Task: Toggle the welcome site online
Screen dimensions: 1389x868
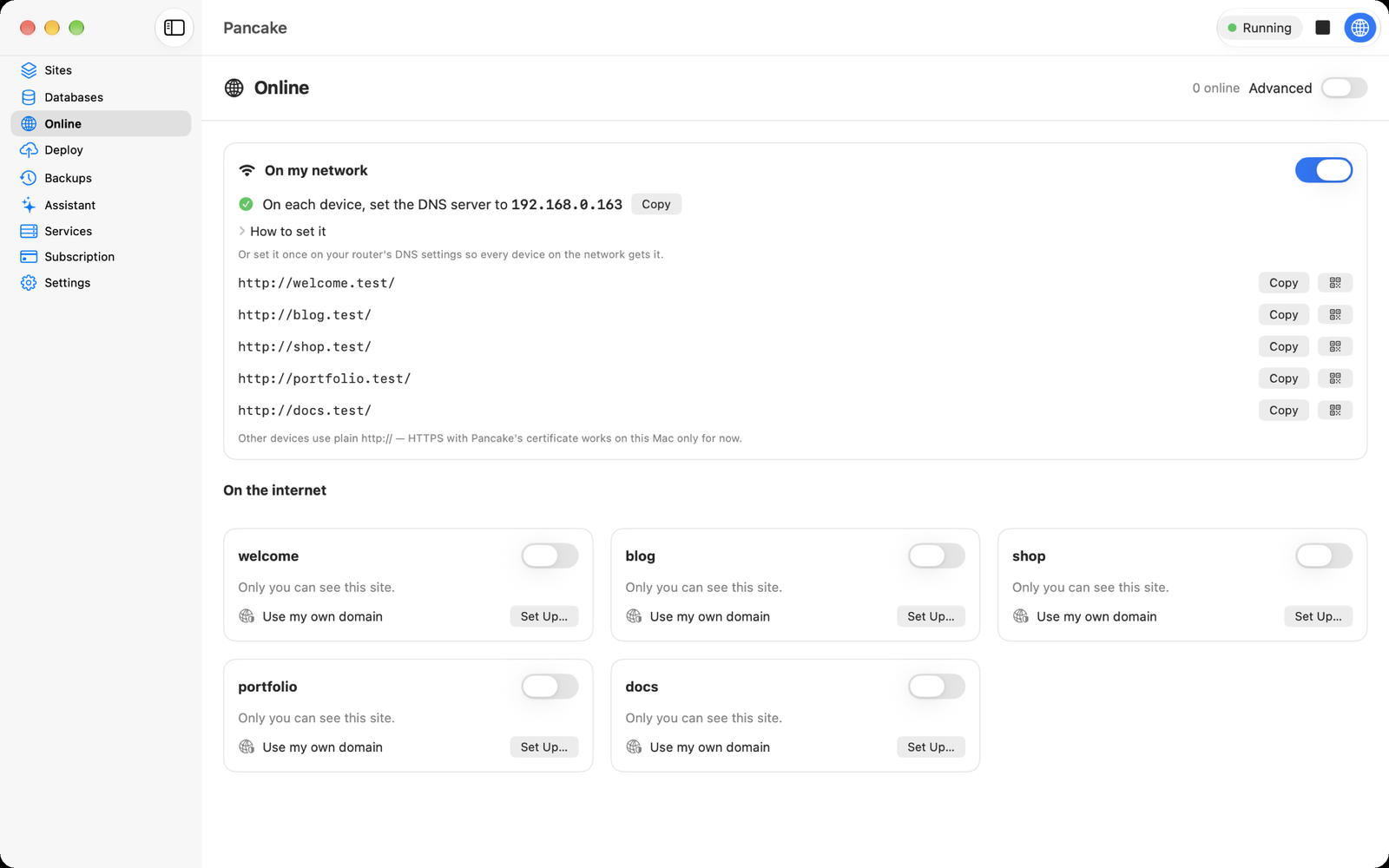Action: (x=550, y=556)
